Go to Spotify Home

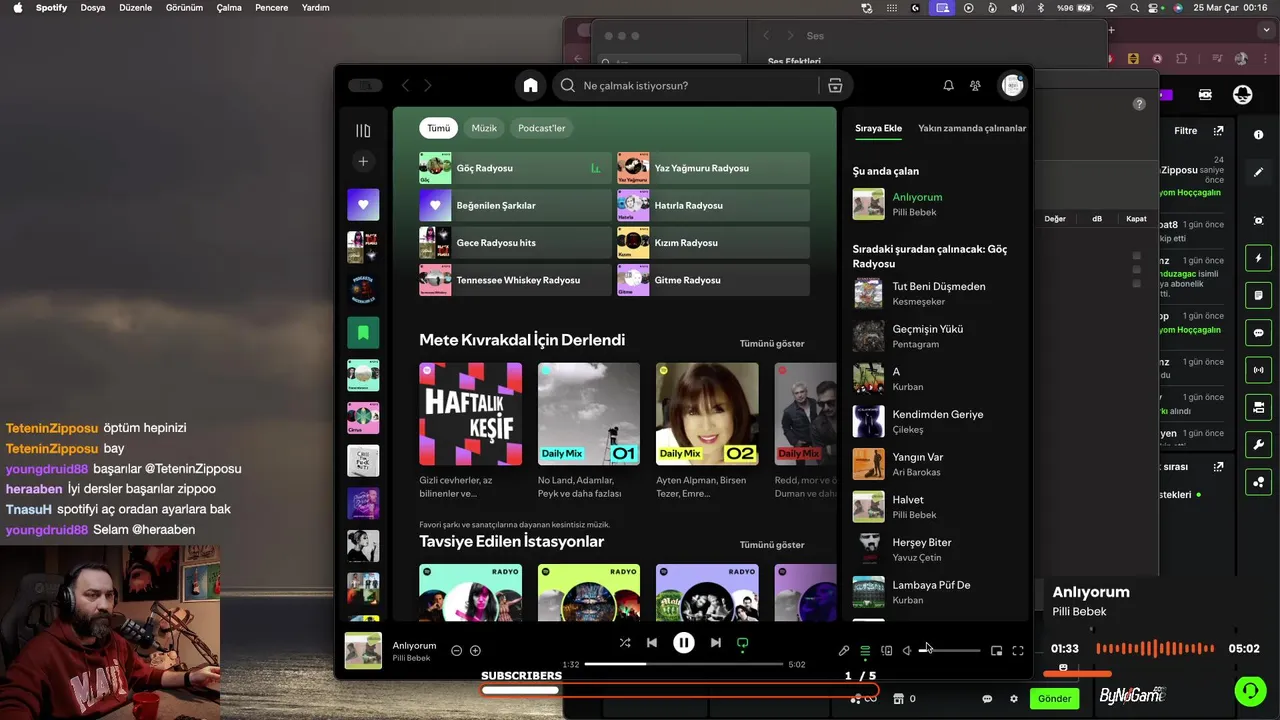point(530,85)
